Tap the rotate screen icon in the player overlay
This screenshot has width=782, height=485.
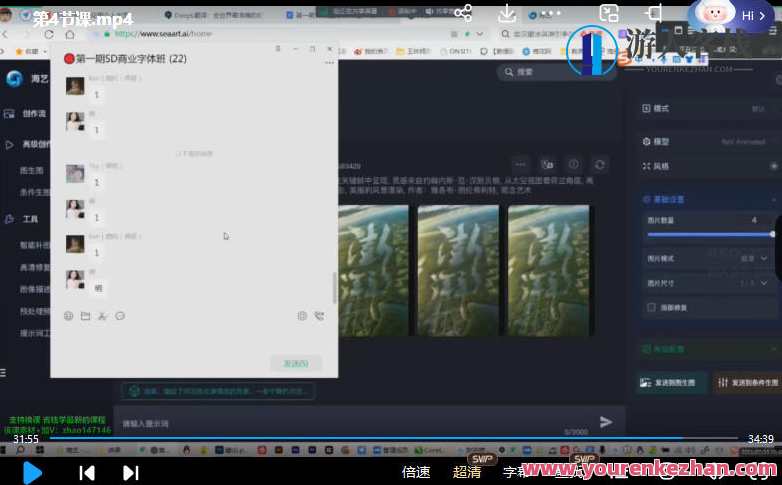(x=654, y=13)
